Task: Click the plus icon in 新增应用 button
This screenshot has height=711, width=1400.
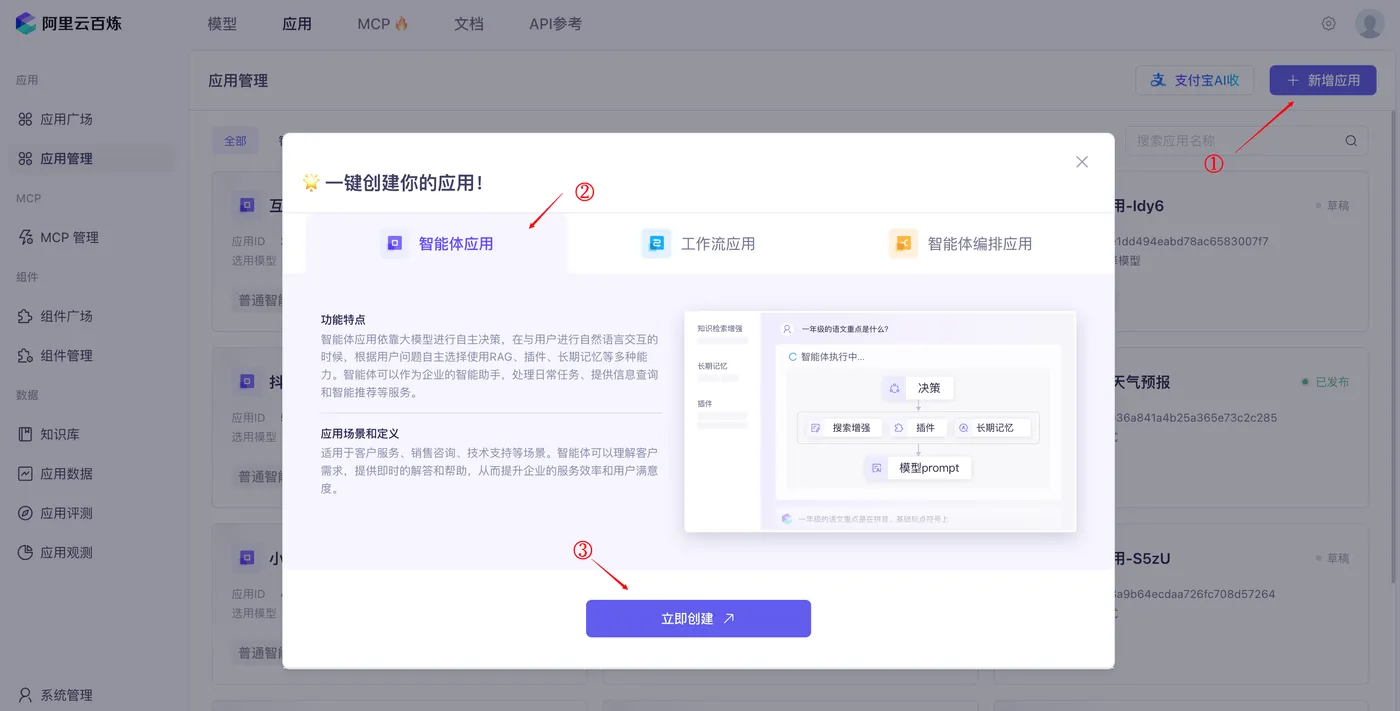Action: [x=1293, y=80]
